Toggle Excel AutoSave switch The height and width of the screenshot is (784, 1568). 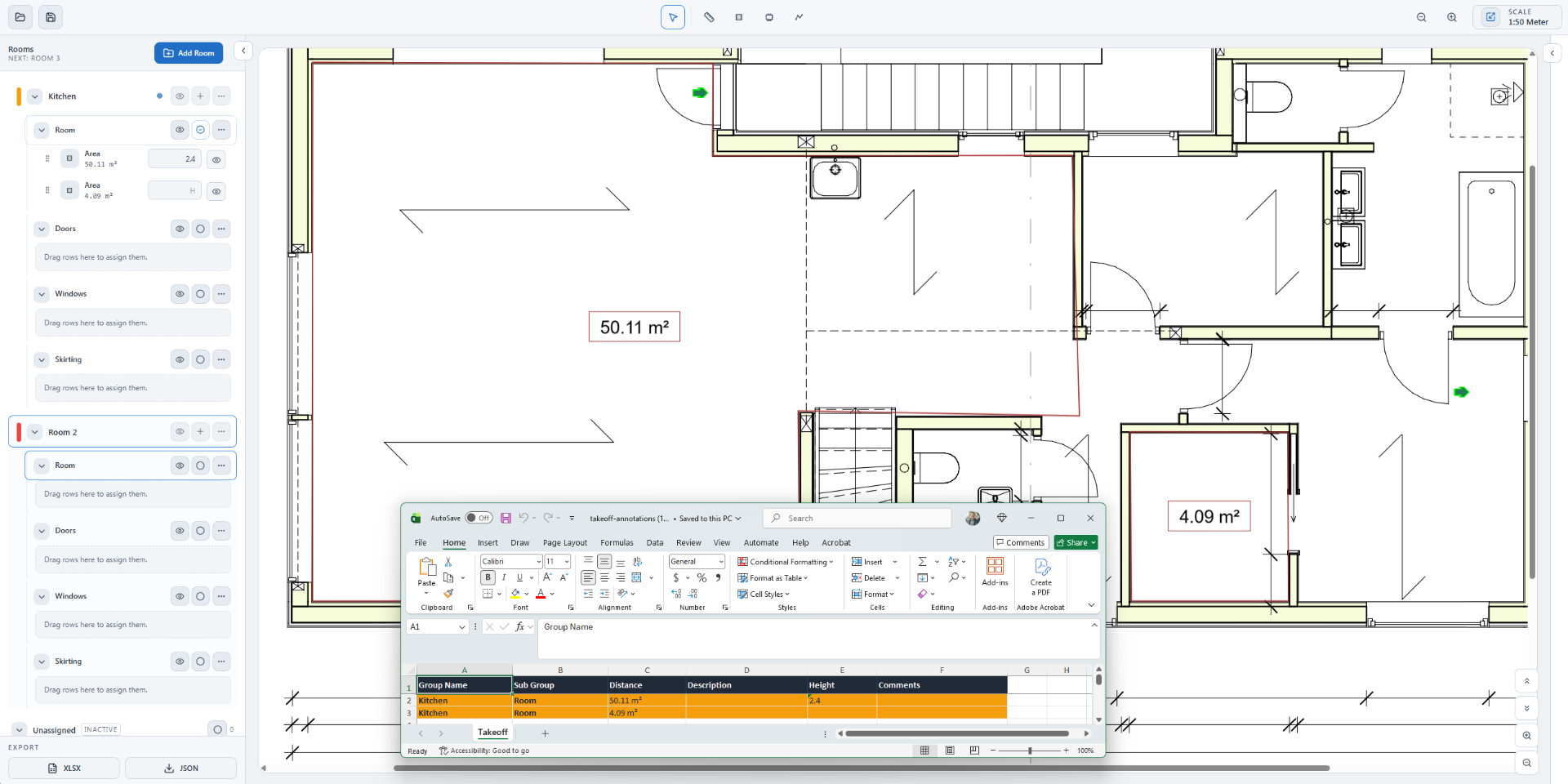(479, 518)
